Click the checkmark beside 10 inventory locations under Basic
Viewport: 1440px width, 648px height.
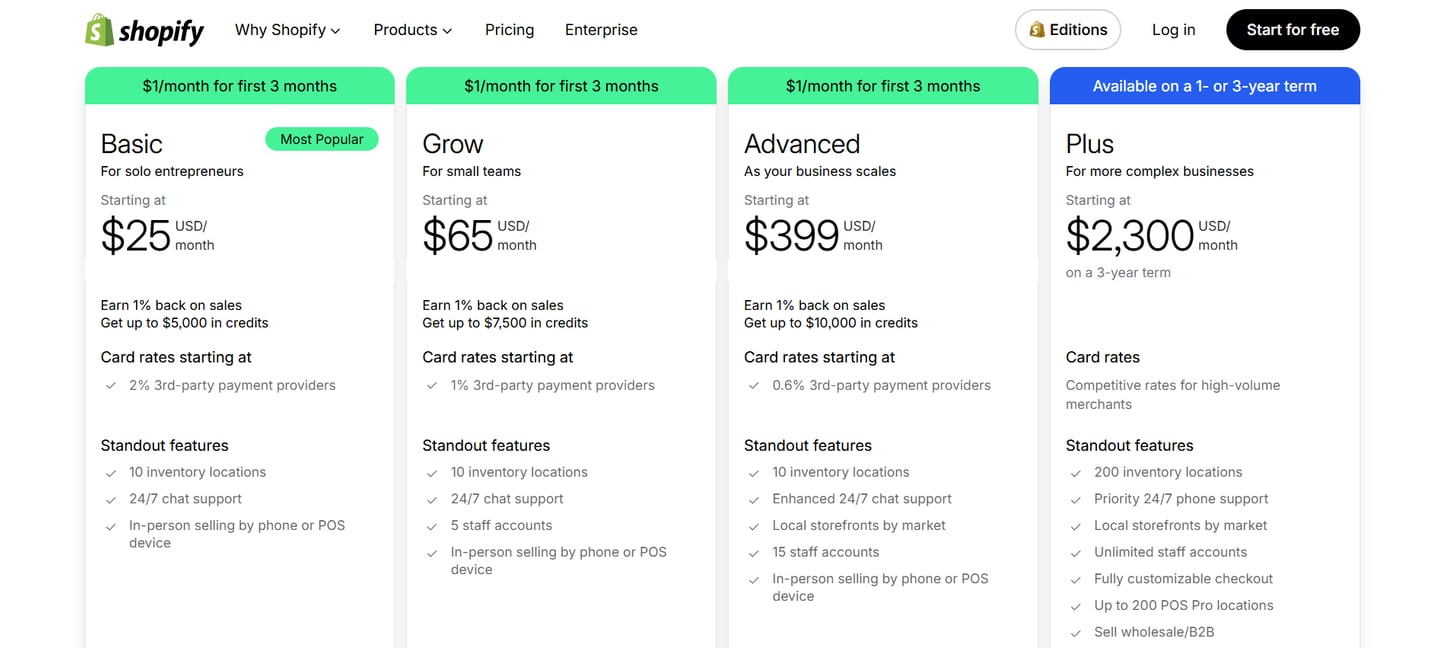coord(111,472)
